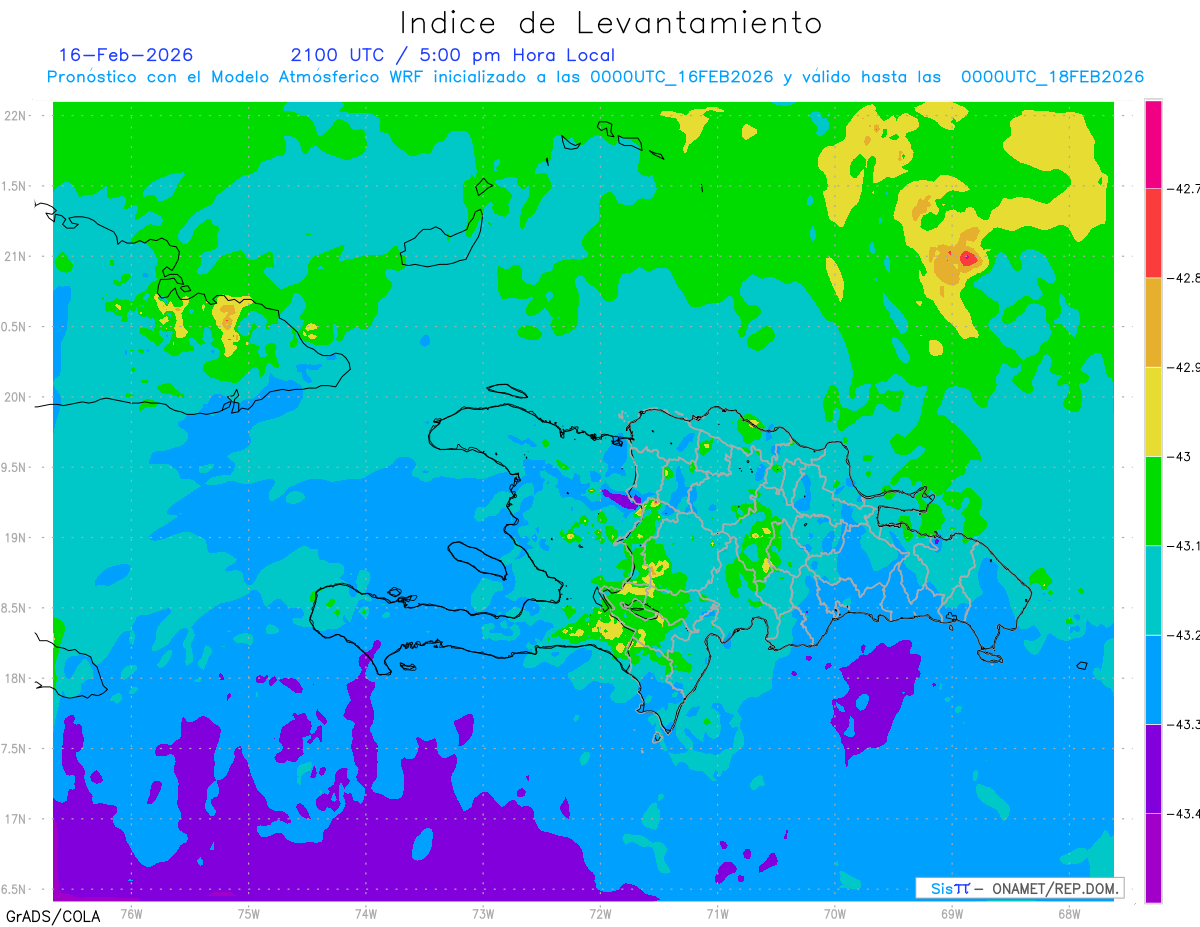Click the '68W' longitude label

coord(1068,913)
